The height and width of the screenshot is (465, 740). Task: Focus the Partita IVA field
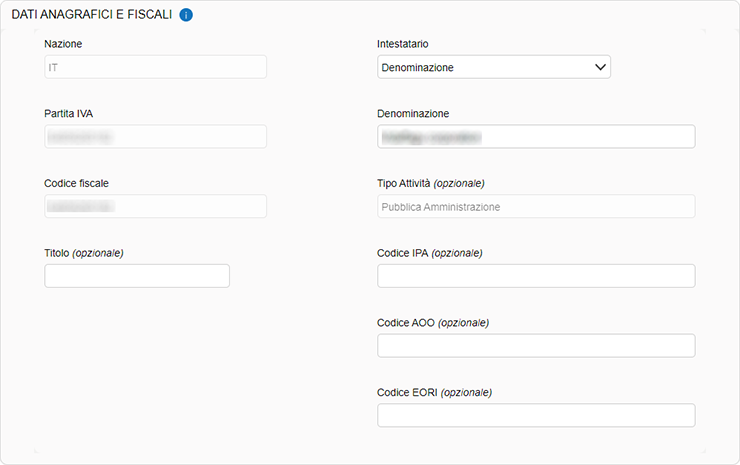(x=155, y=136)
